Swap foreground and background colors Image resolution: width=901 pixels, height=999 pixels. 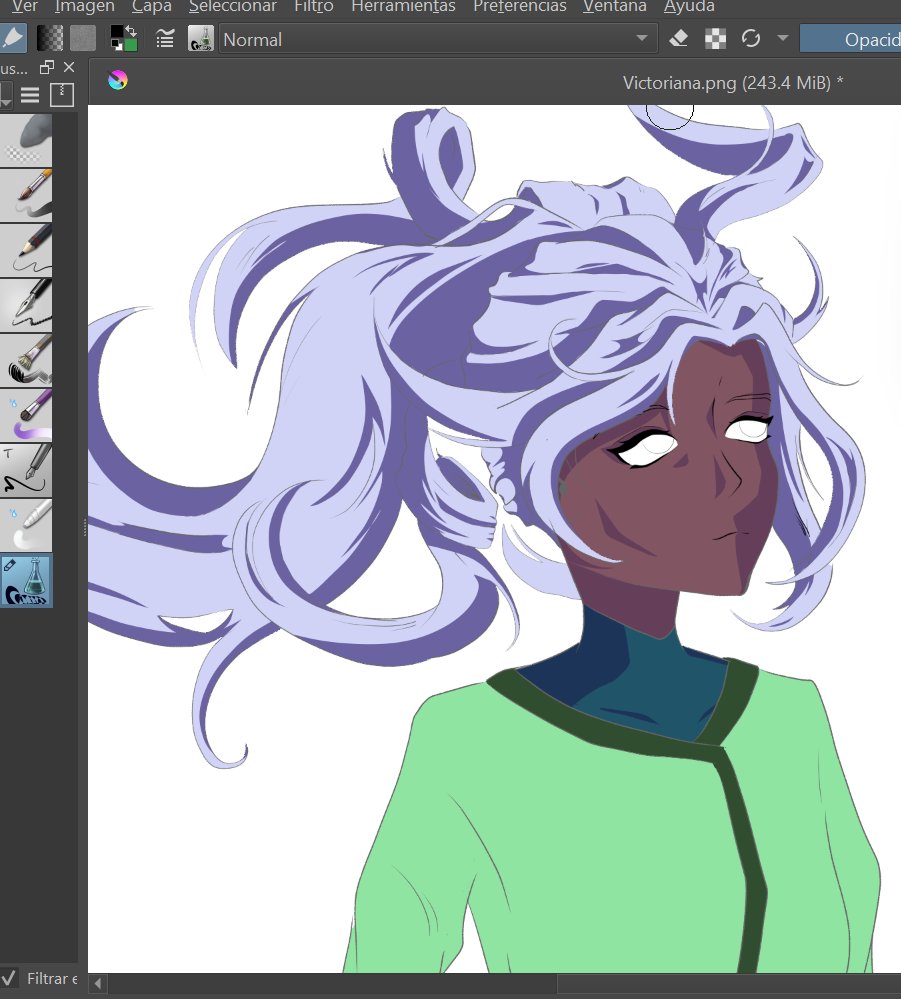click(x=131, y=32)
